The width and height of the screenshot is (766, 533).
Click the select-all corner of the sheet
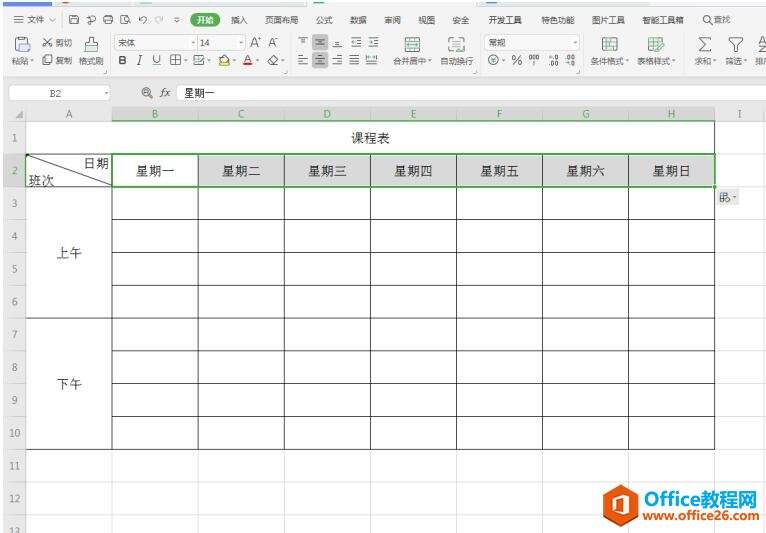(19, 115)
